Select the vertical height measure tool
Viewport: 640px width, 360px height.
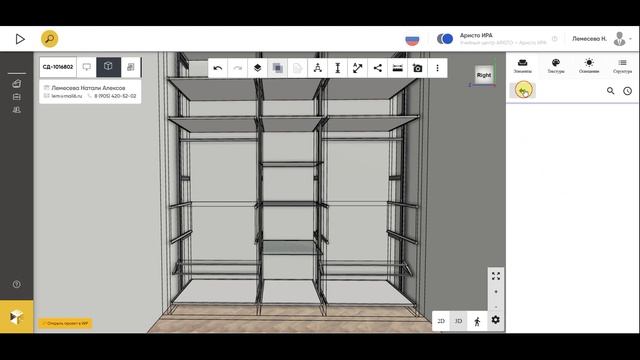tap(338, 68)
